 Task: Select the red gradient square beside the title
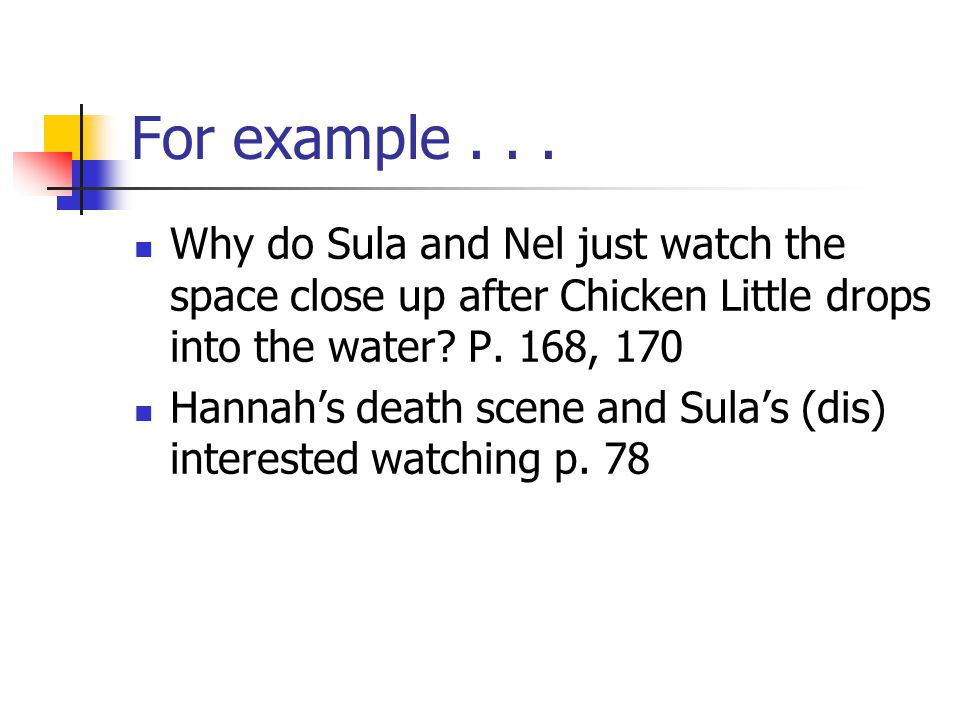(x=42, y=173)
